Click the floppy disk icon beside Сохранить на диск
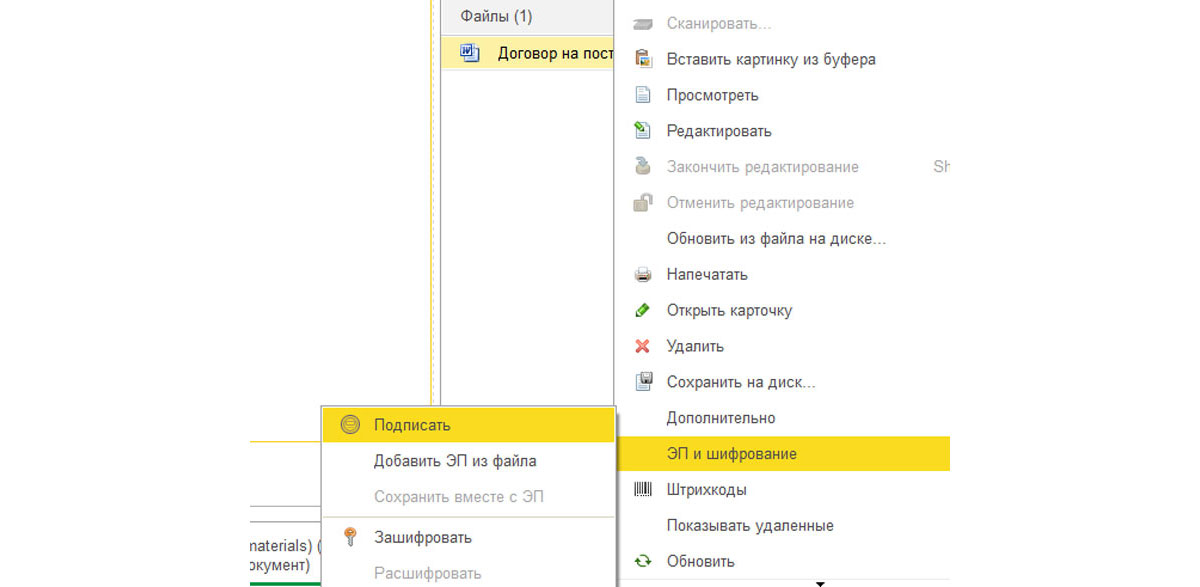Image resolution: width=1200 pixels, height=587 pixels. click(x=645, y=381)
